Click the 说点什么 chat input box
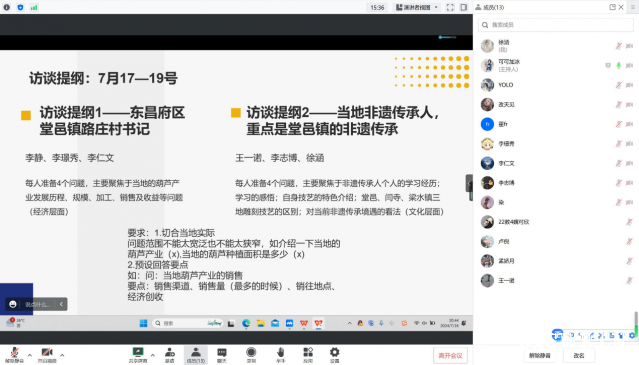The image size is (639, 365). (x=38, y=304)
